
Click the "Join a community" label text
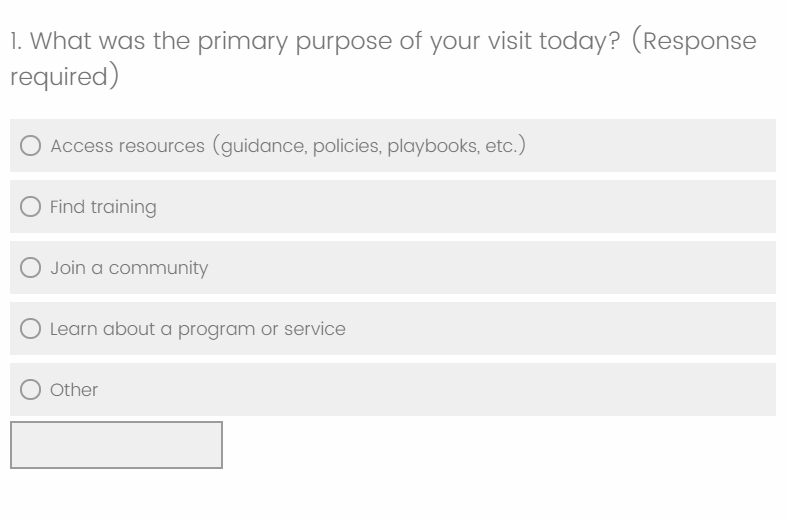click(x=129, y=268)
